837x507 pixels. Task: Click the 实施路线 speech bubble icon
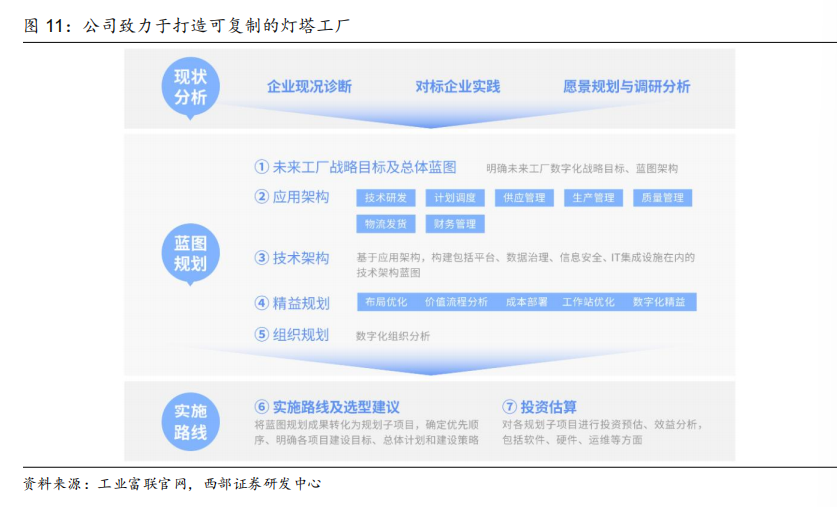(x=190, y=422)
